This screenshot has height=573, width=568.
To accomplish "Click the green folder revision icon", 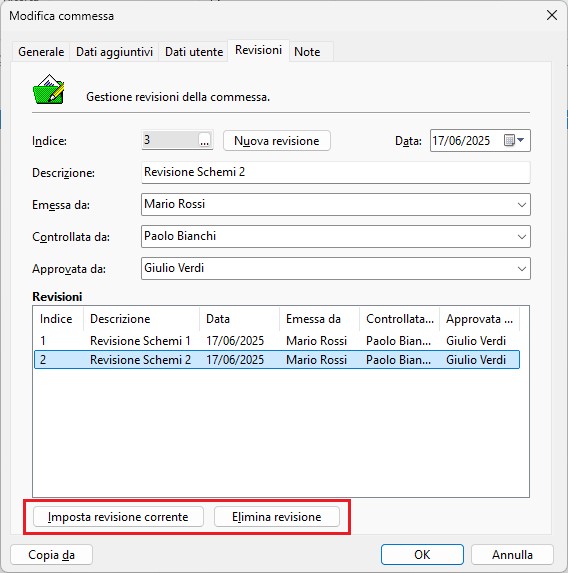I will click(49, 90).
